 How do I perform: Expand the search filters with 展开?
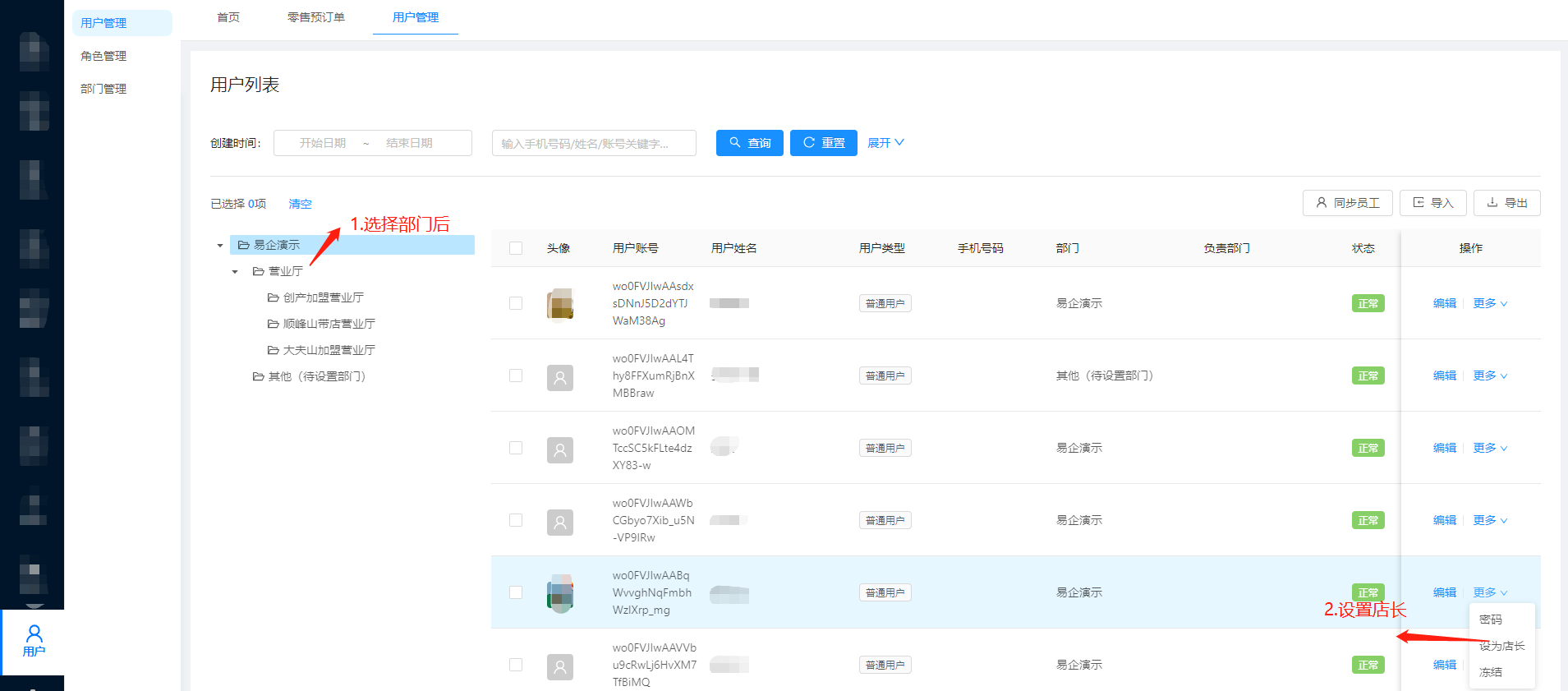[885, 143]
